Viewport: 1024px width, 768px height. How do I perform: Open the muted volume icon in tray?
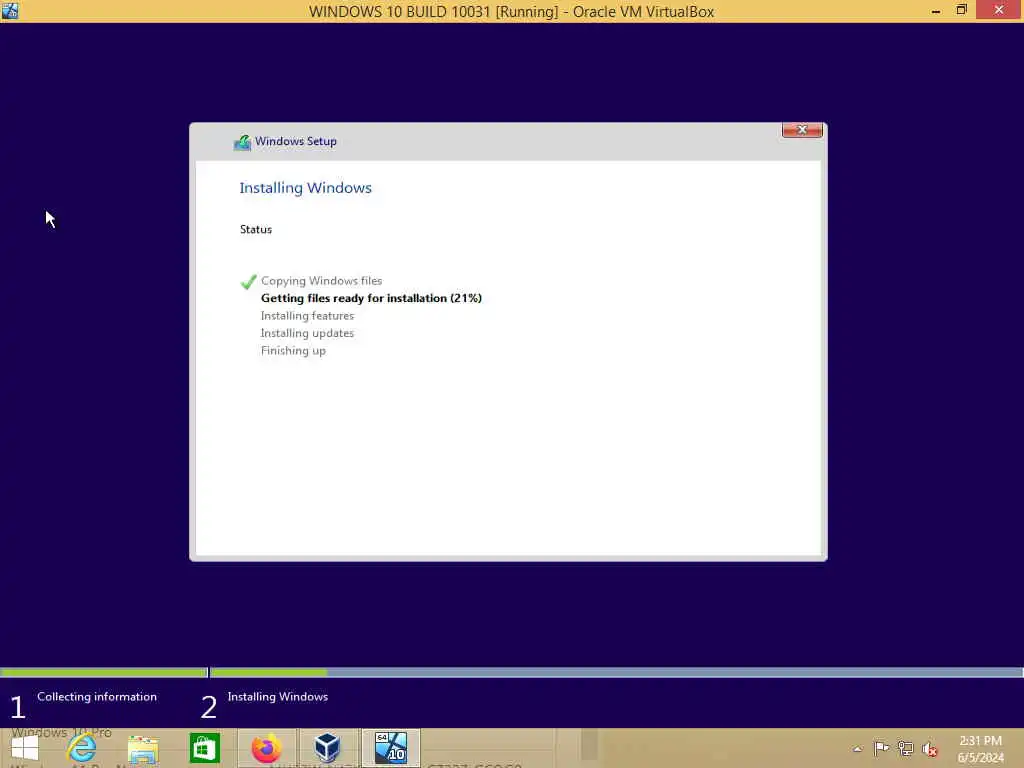point(930,749)
